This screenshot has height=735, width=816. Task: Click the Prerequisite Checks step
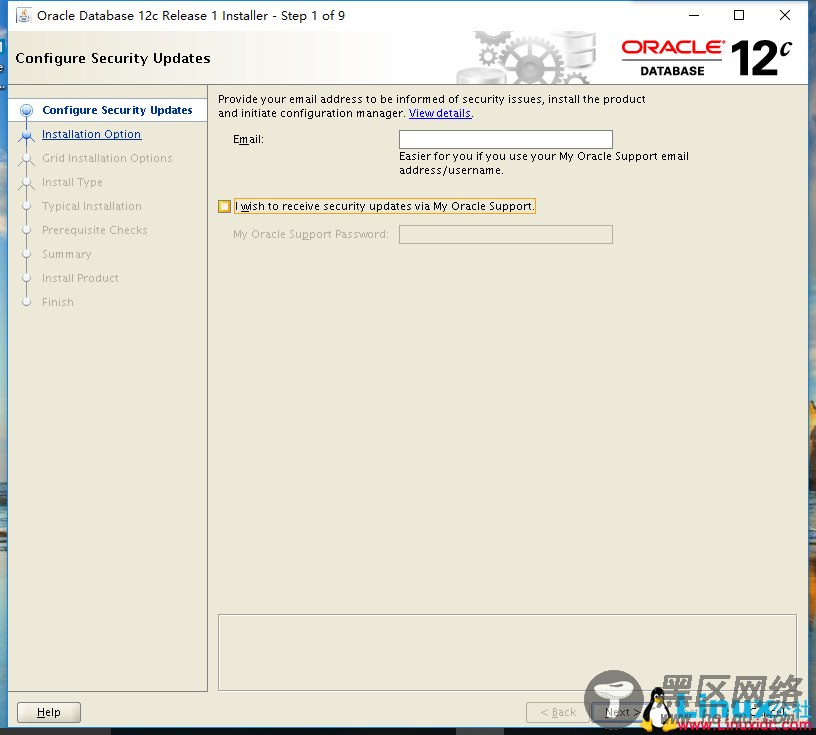tap(95, 230)
